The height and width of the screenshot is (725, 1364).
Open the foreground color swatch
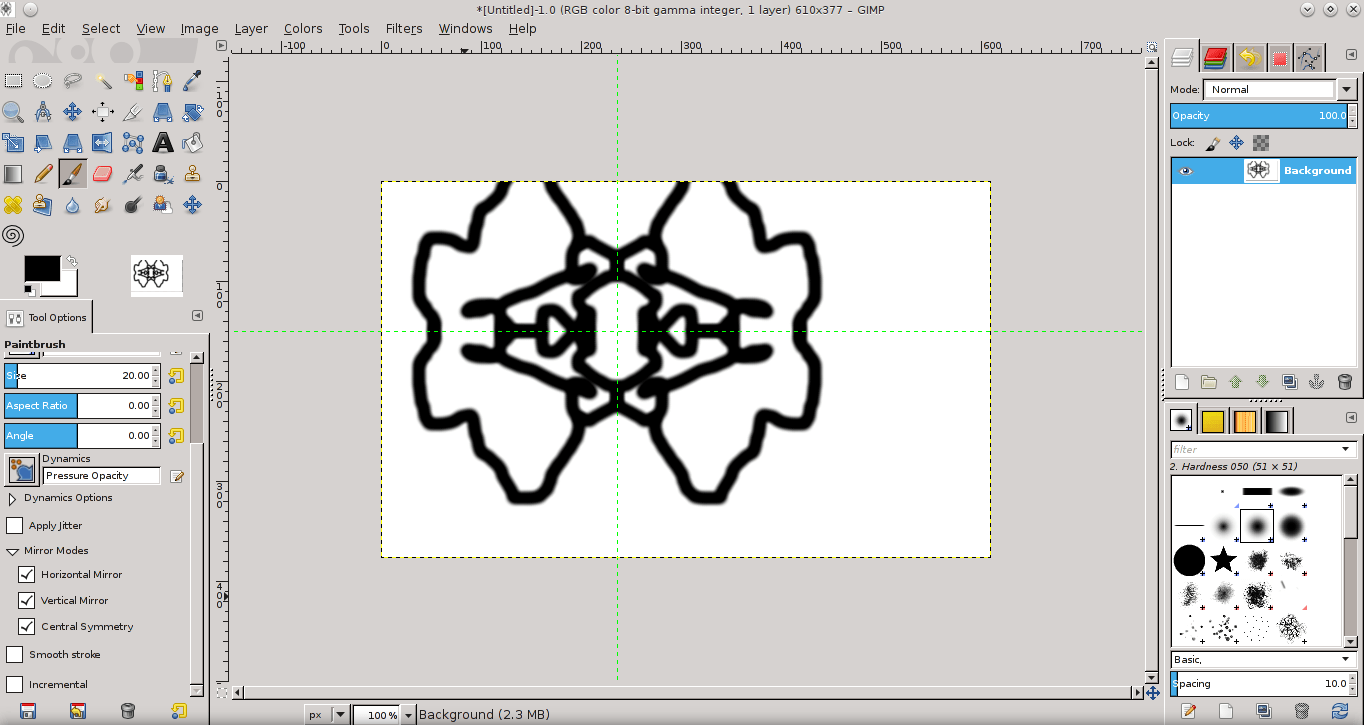[43, 266]
